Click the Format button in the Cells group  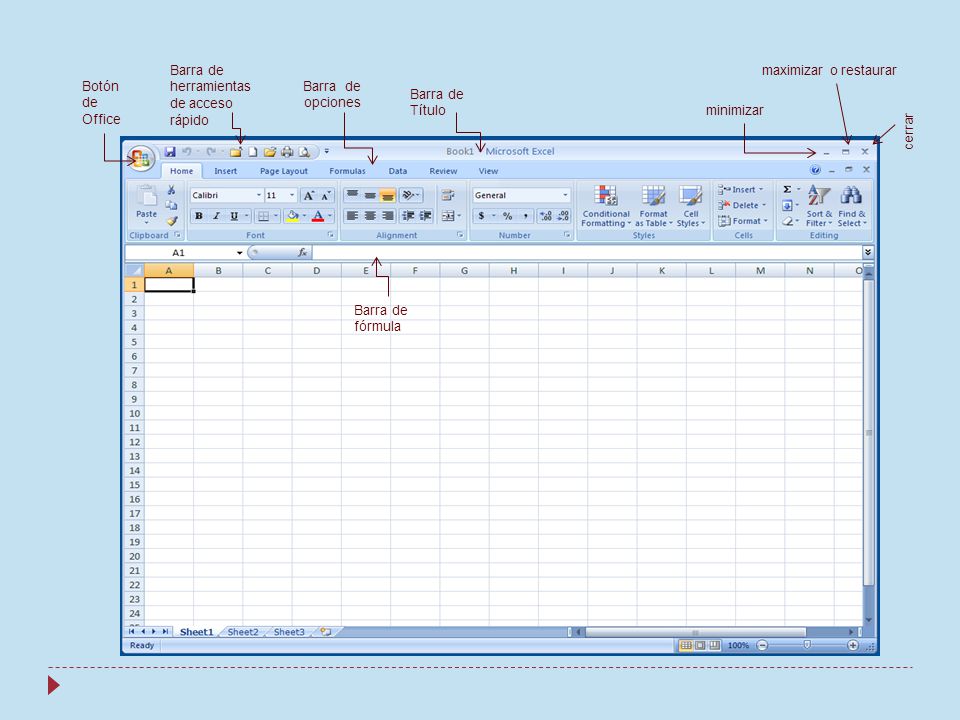point(743,221)
